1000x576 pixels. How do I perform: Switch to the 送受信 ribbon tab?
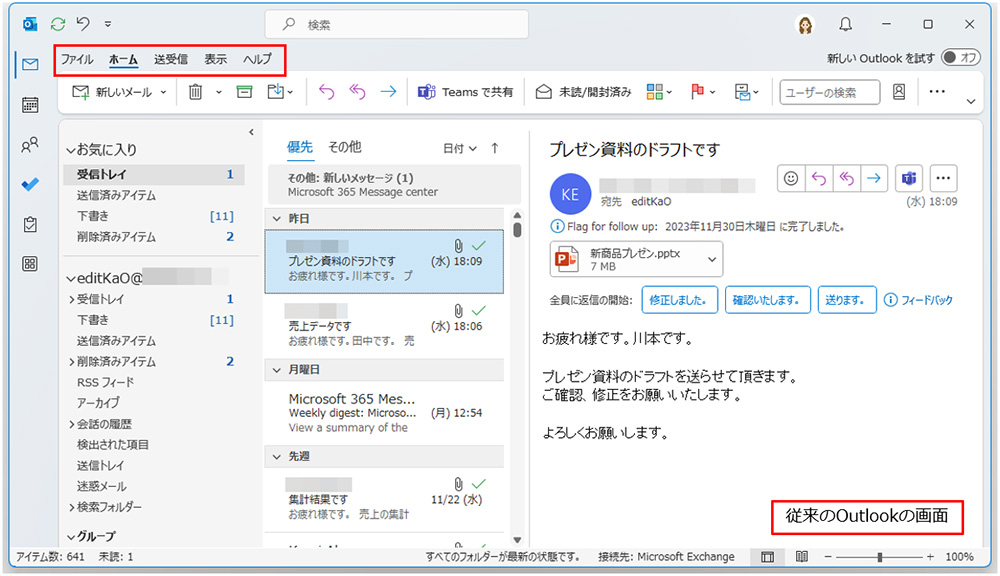(170, 59)
